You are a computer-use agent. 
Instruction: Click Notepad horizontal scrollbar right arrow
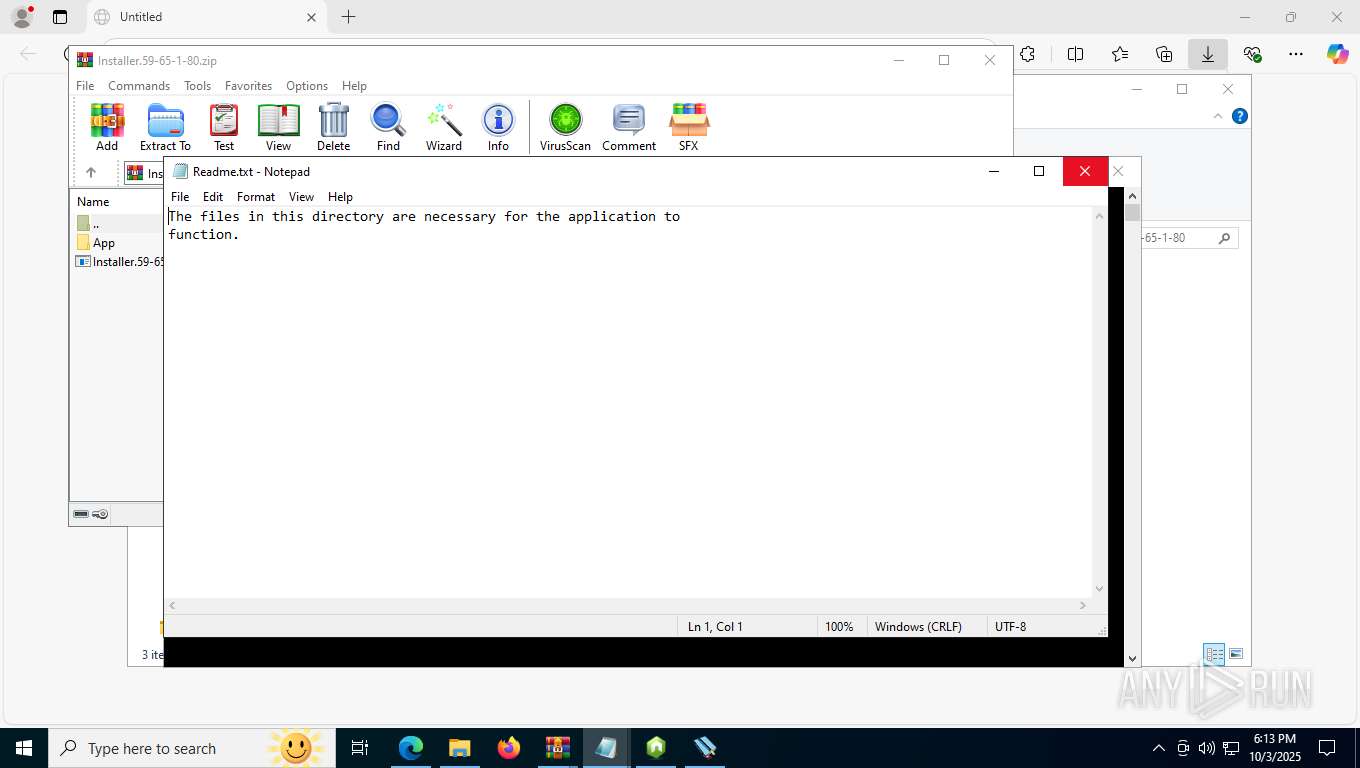(x=1083, y=606)
